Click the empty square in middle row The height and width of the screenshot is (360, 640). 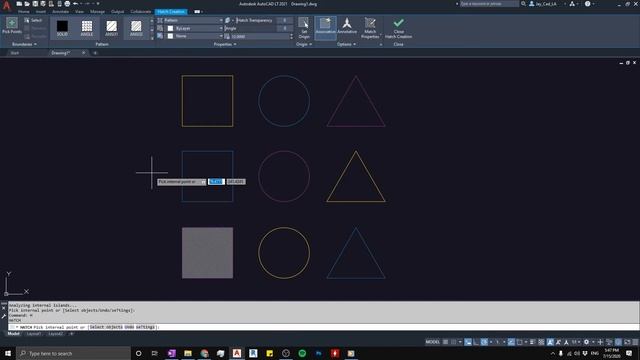pyautogui.click(x=207, y=176)
